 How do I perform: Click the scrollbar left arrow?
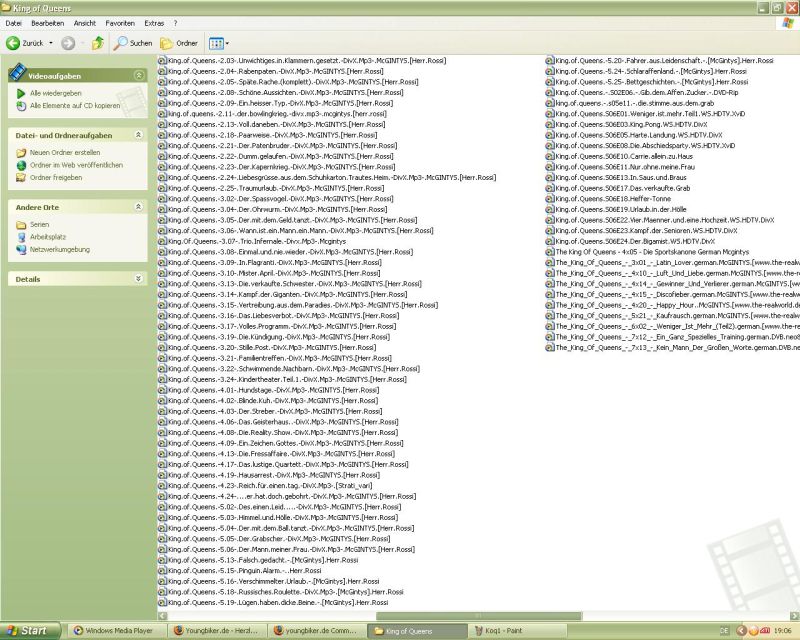(x=162, y=616)
